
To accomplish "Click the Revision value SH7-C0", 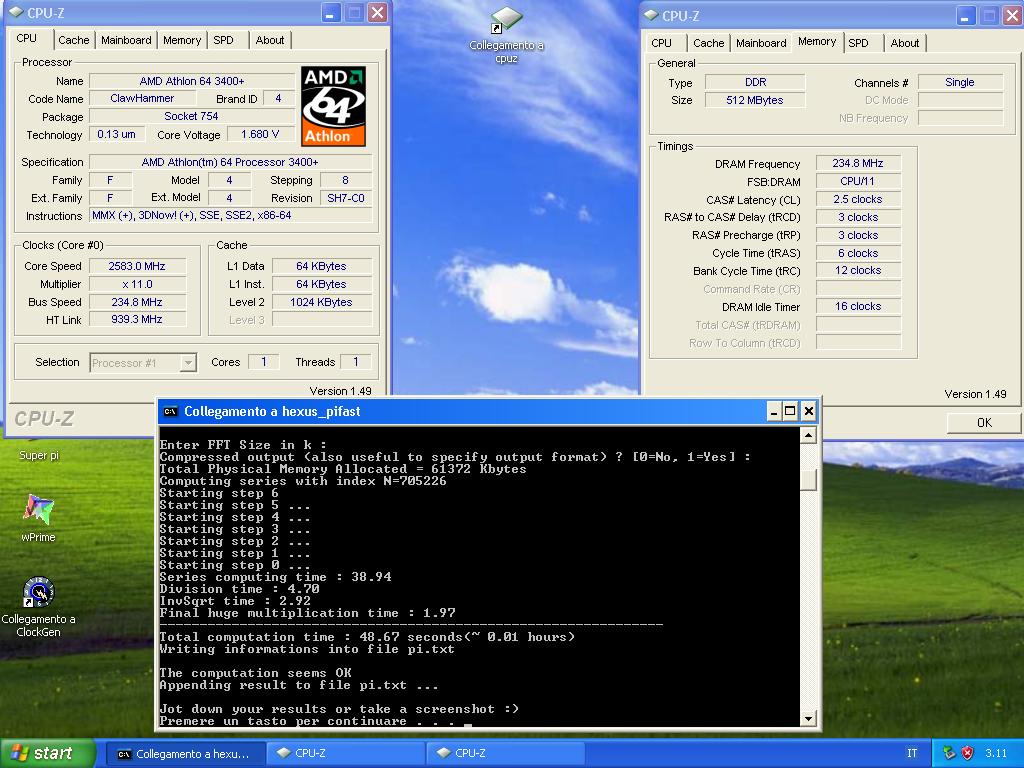I will pos(346,198).
